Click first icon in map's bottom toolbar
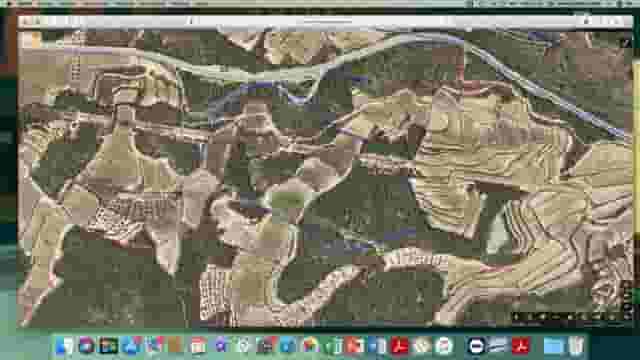640x360 pixels. pyautogui.click(x=516, y=316)
